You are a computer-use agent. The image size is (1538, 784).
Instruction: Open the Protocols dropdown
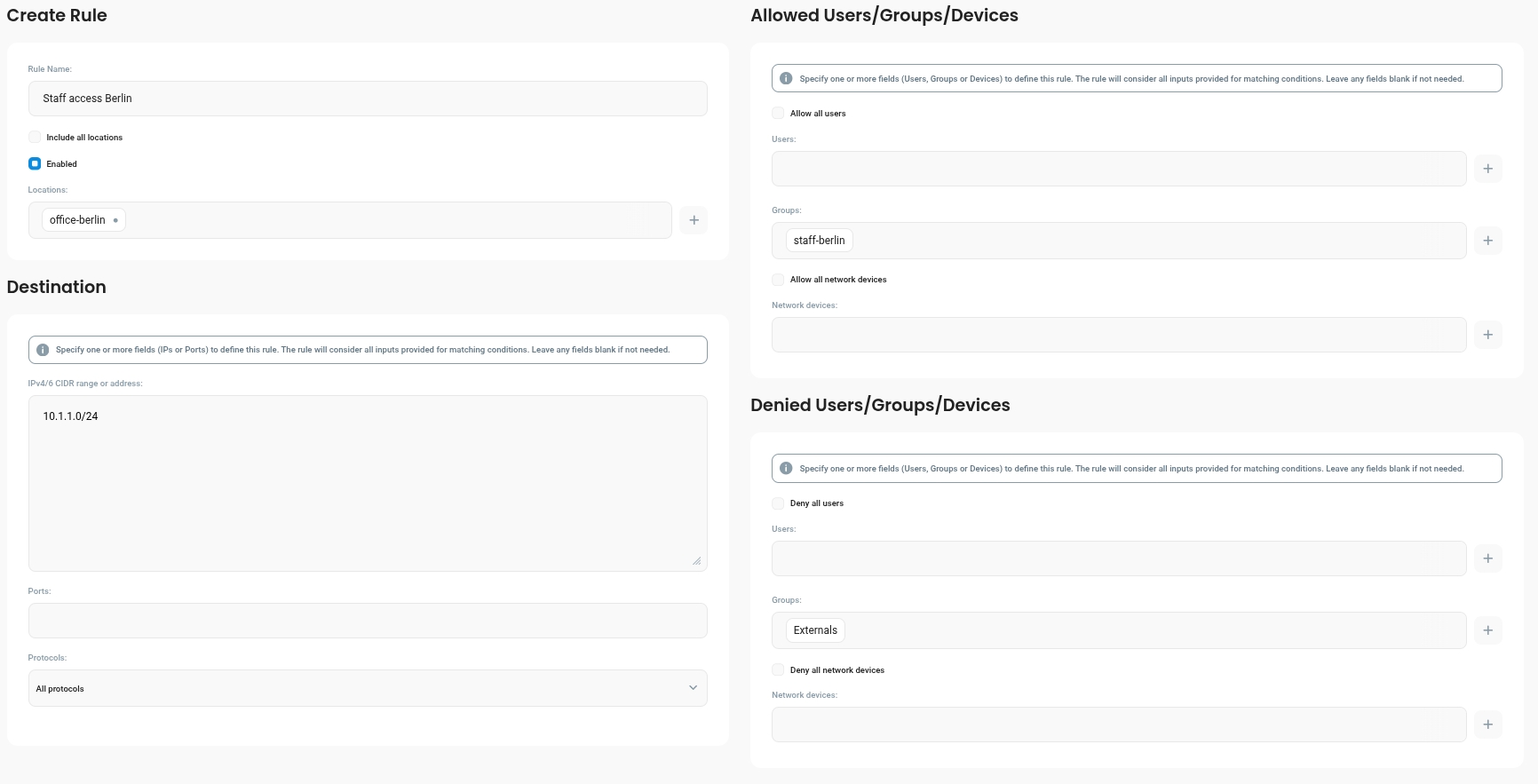[x=368, y=688]
